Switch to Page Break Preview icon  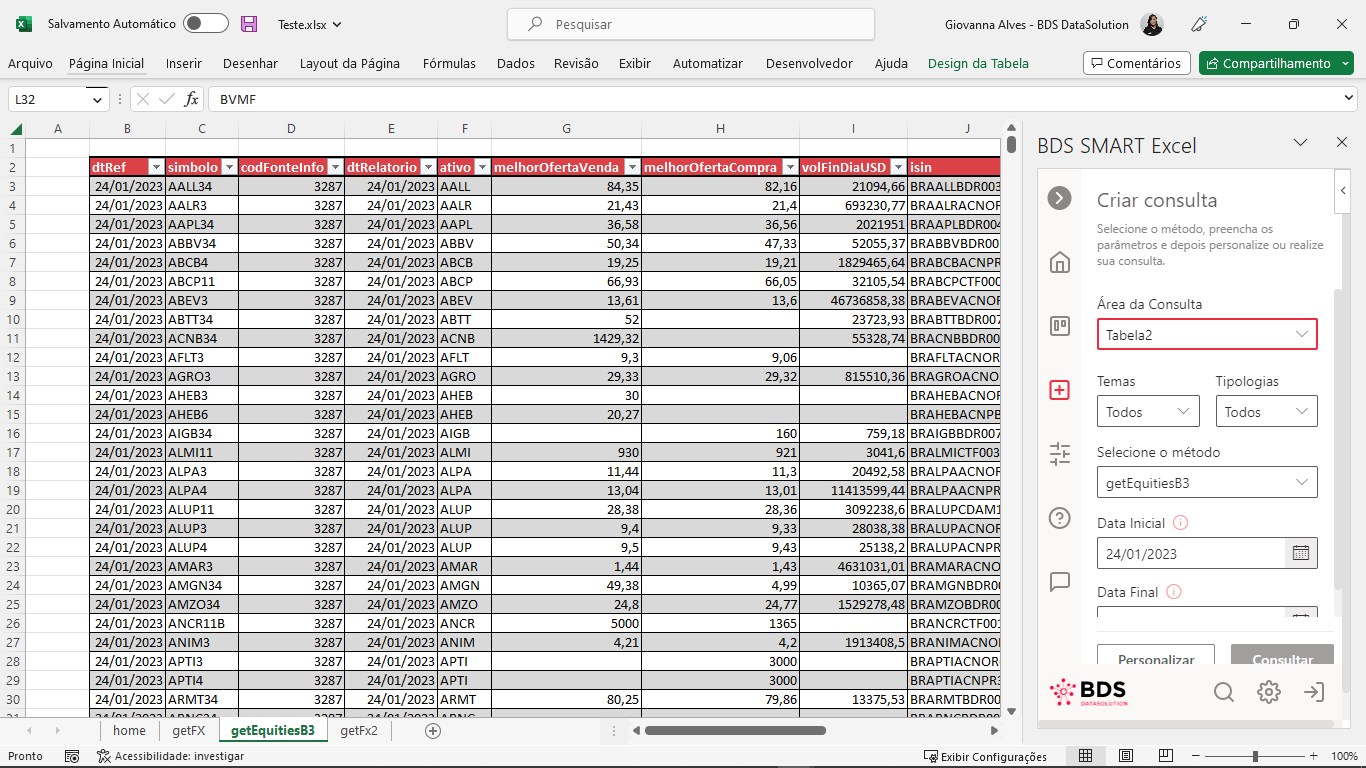coord(1165,756)
